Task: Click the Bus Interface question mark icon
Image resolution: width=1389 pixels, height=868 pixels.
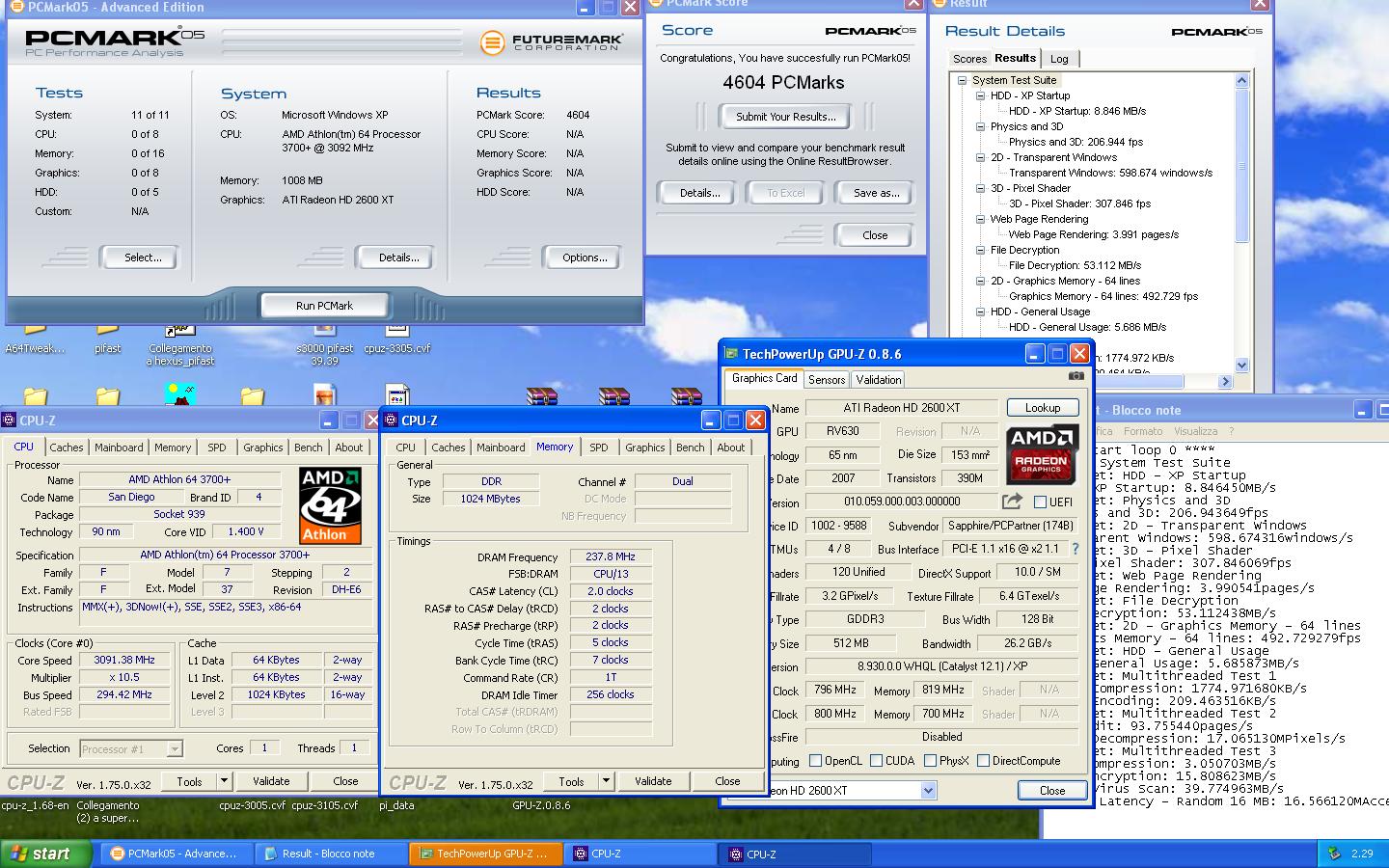Action: tap(1076, 548)
